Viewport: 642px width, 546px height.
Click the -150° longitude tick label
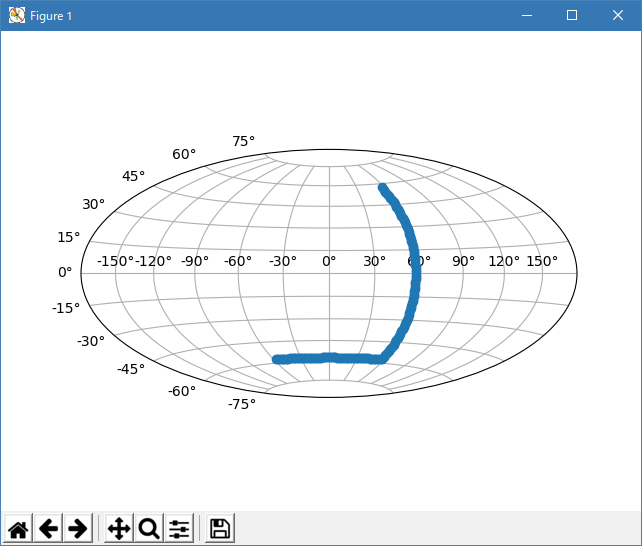[x=115, y=261]
